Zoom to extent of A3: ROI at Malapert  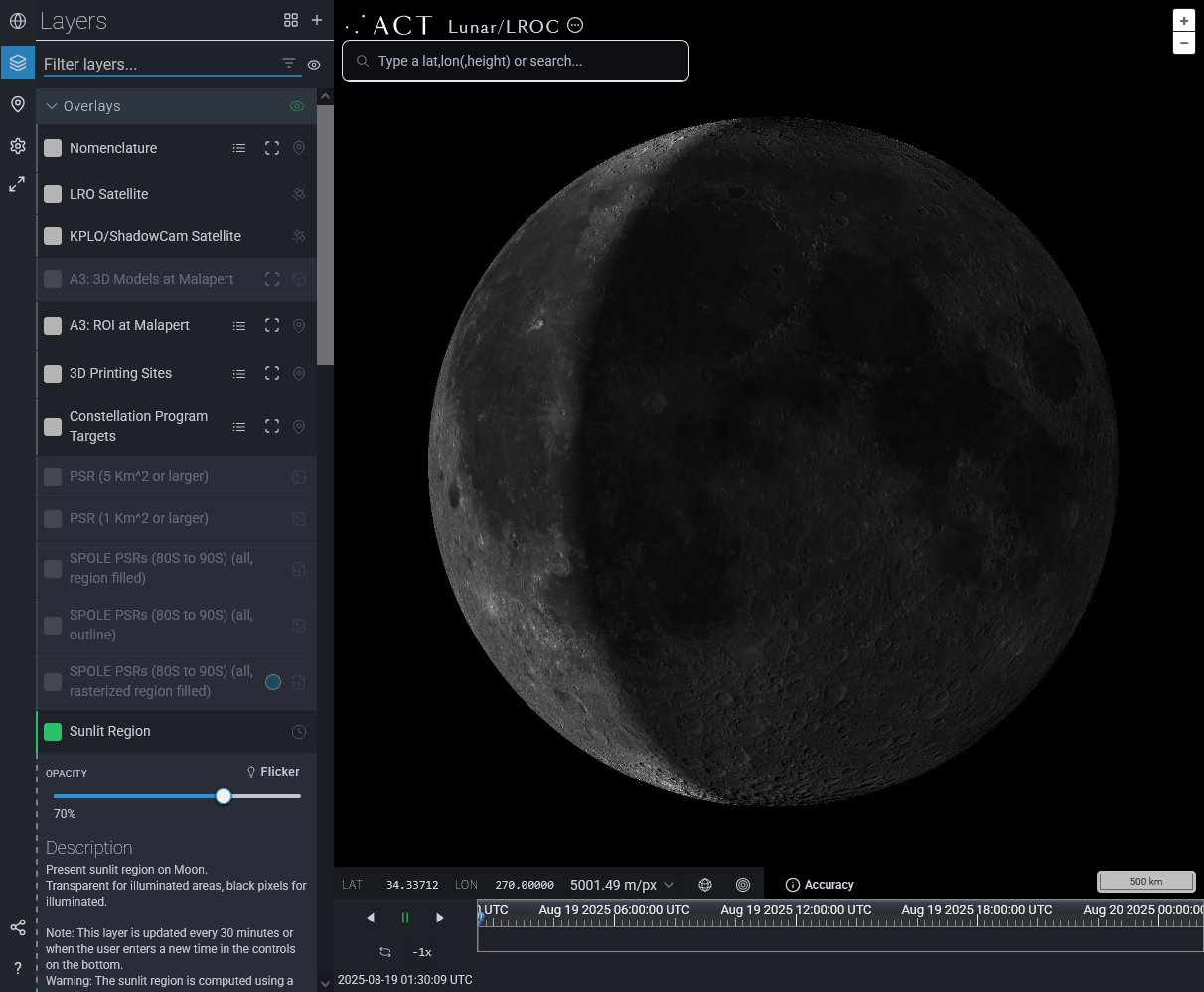271,325
